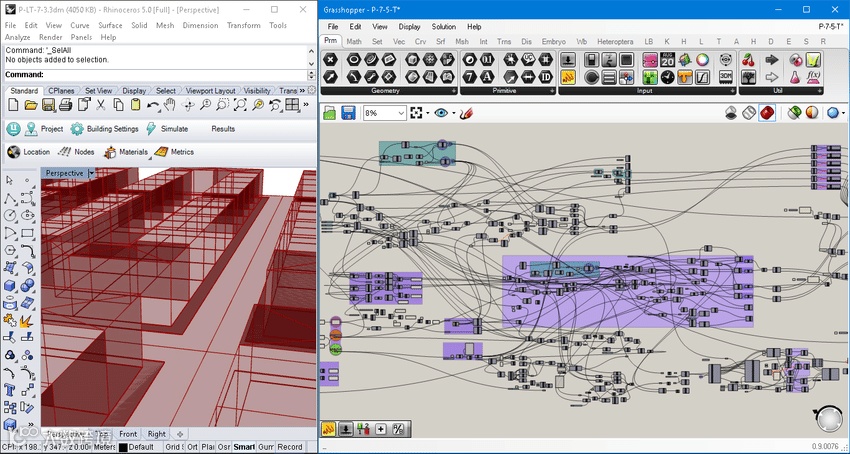Open Grasshopper eye view options dropdown arrow

click(x=453, y=113)
